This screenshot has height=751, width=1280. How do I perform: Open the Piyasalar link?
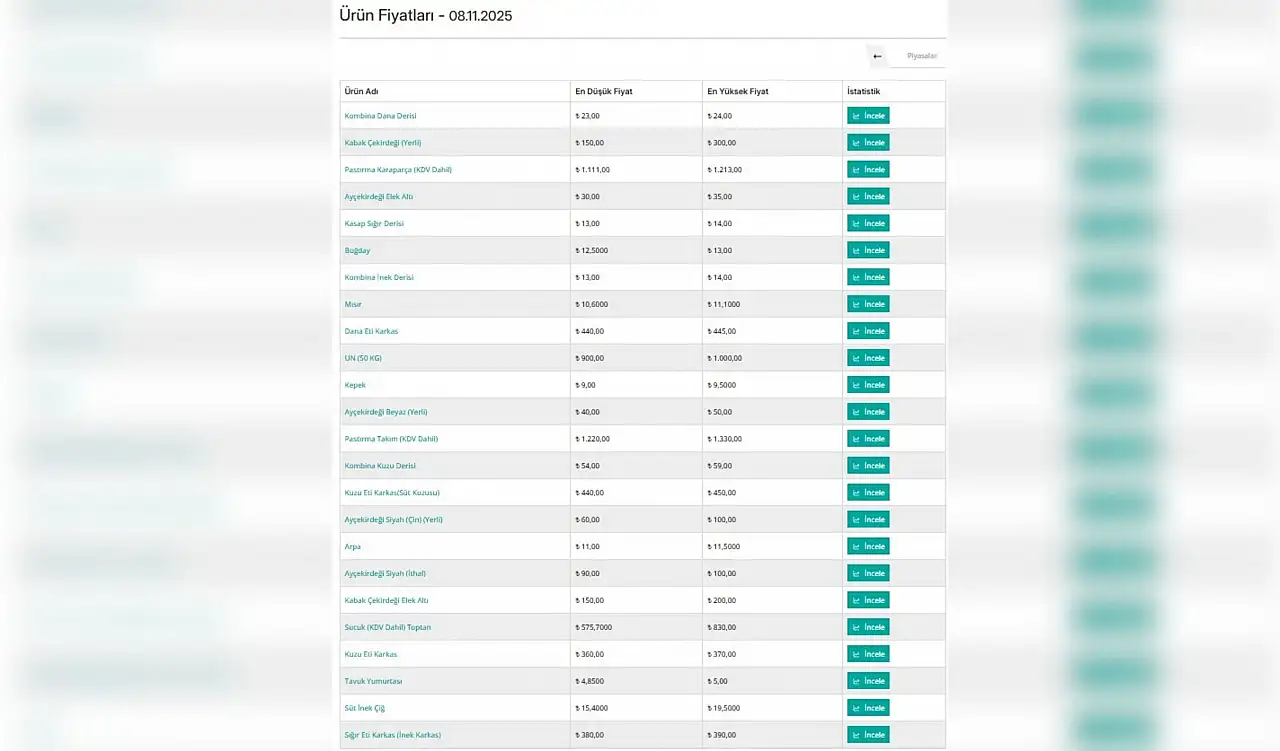point(921,56)
